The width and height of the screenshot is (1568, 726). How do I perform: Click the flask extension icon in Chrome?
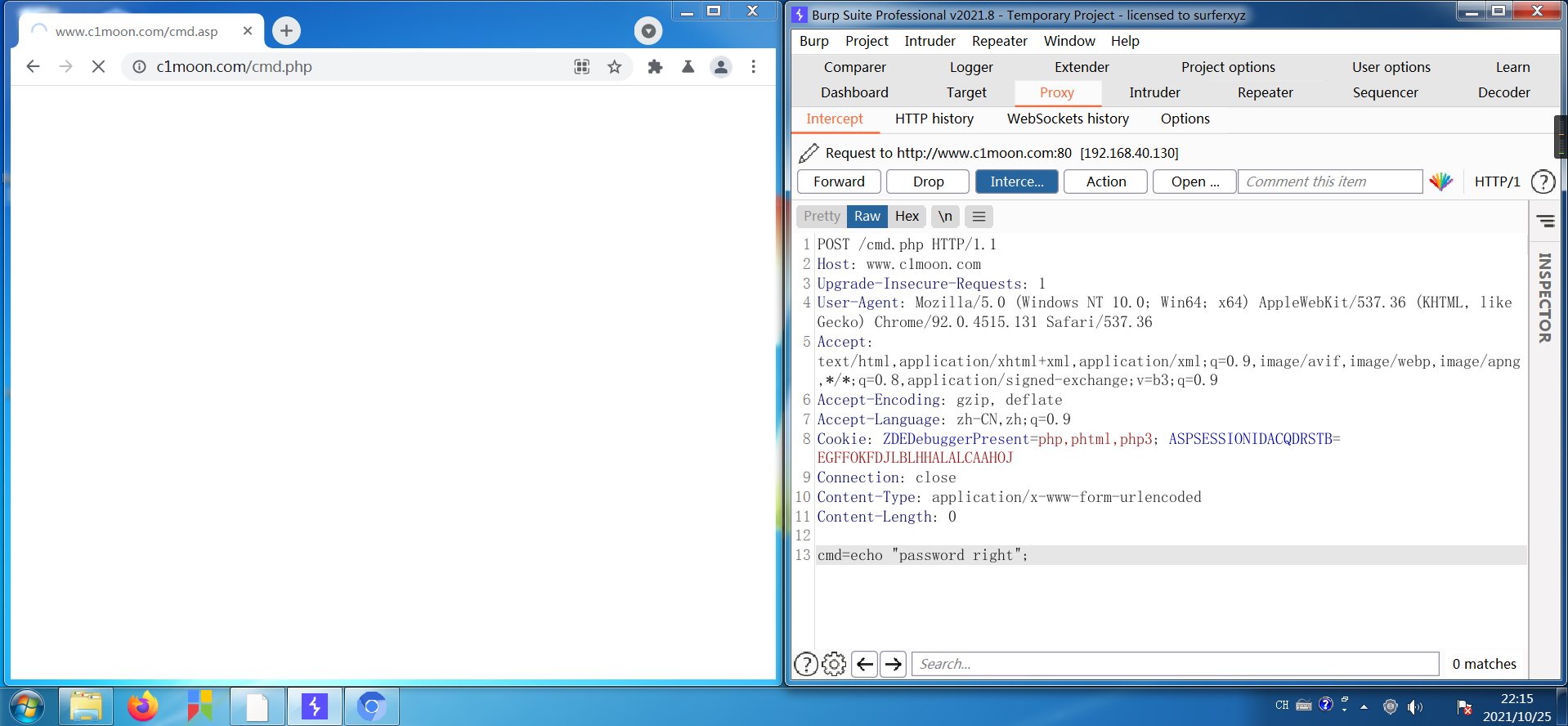[x=688, y=67]
